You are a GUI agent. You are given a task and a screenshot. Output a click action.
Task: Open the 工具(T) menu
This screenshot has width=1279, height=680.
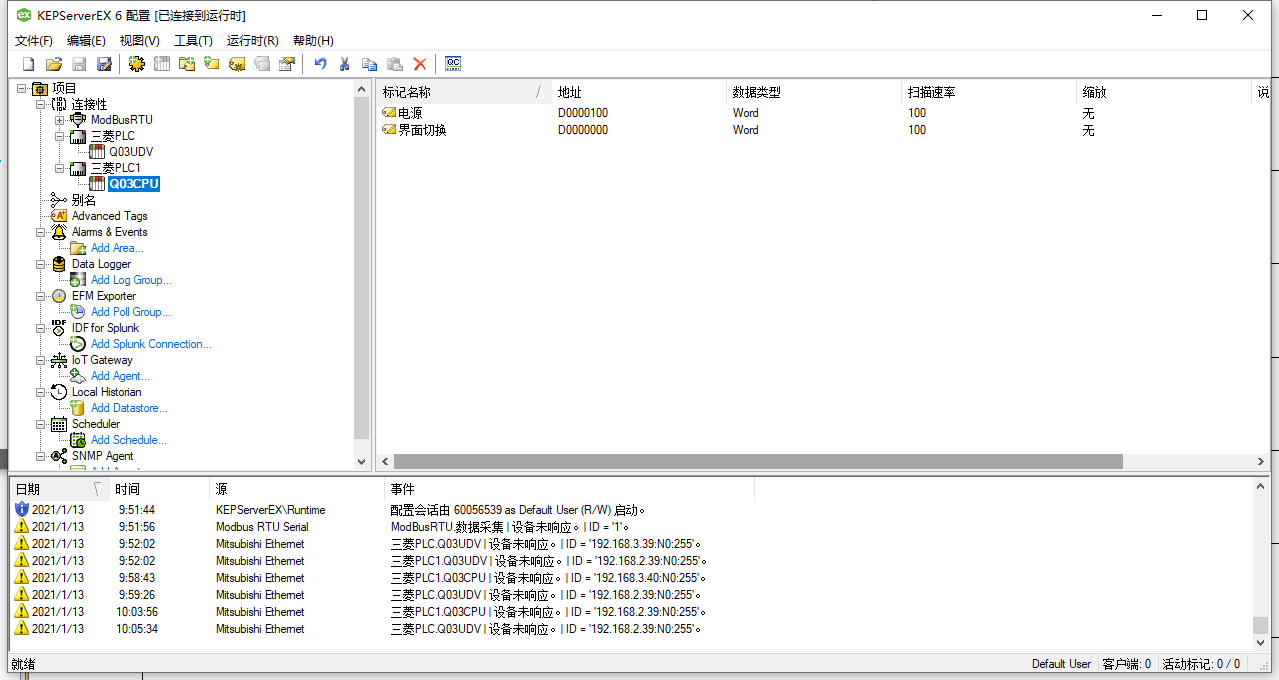193,41
